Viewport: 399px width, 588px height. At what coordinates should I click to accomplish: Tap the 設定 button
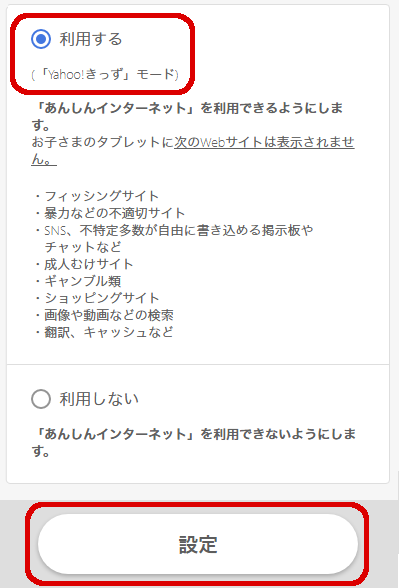(198, 544)
